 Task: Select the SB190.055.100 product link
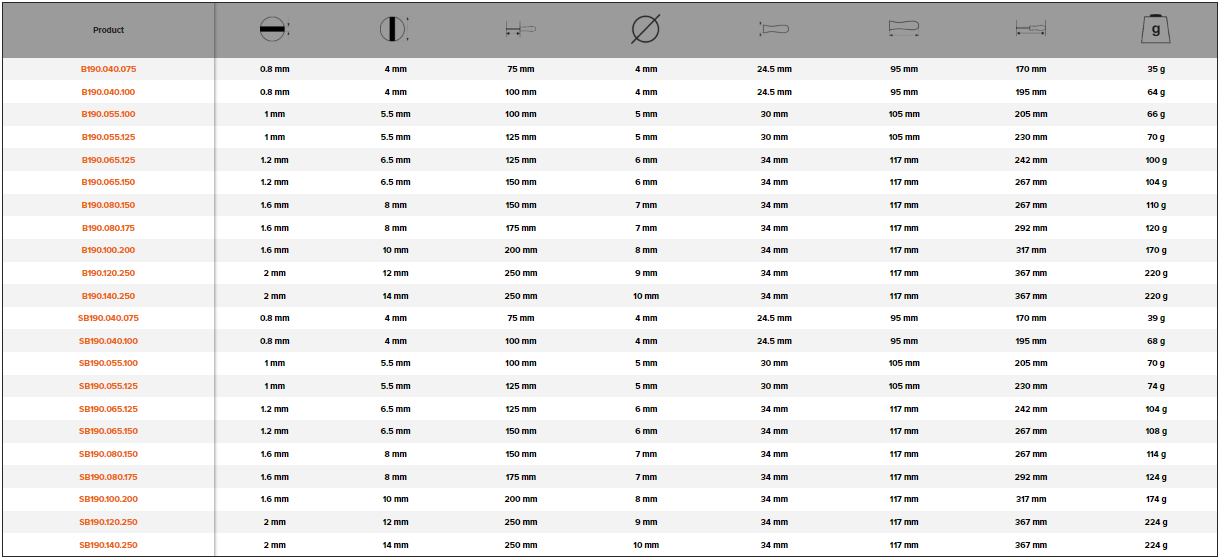point(108,363)
